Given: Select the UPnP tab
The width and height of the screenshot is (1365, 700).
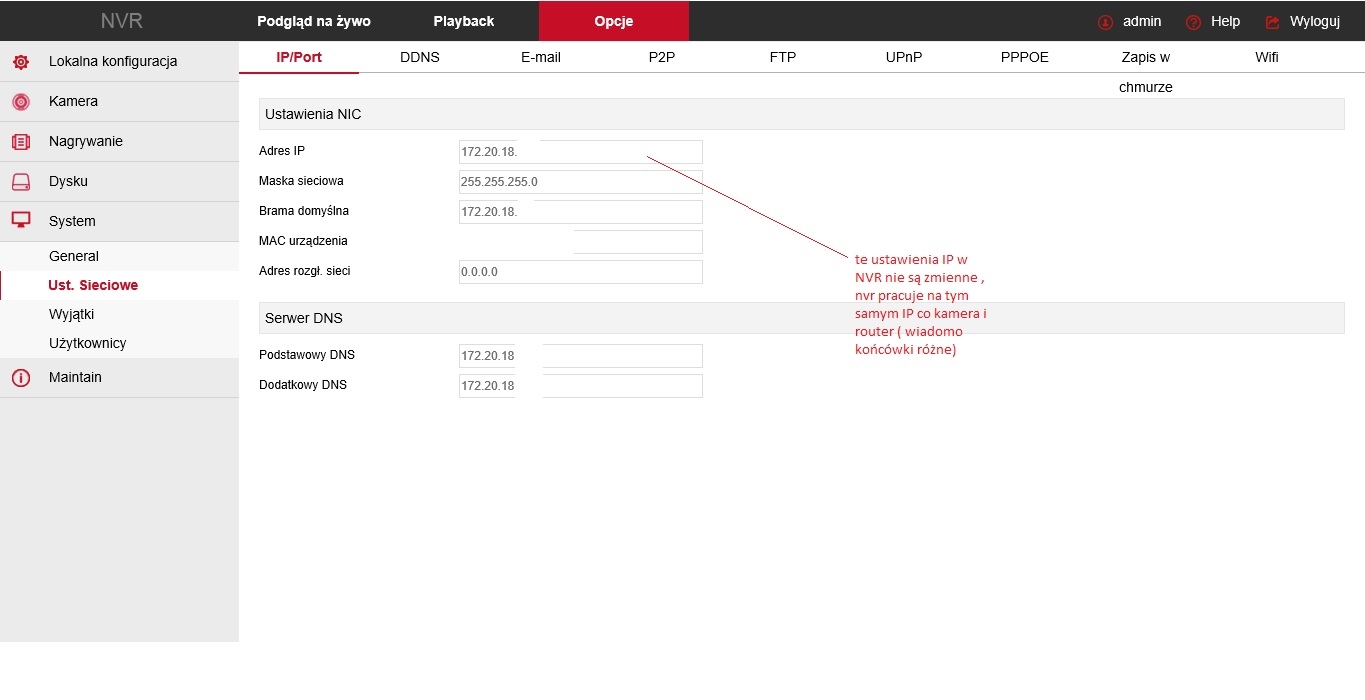Looking at the screenshot, I should (x=904, y=57).
